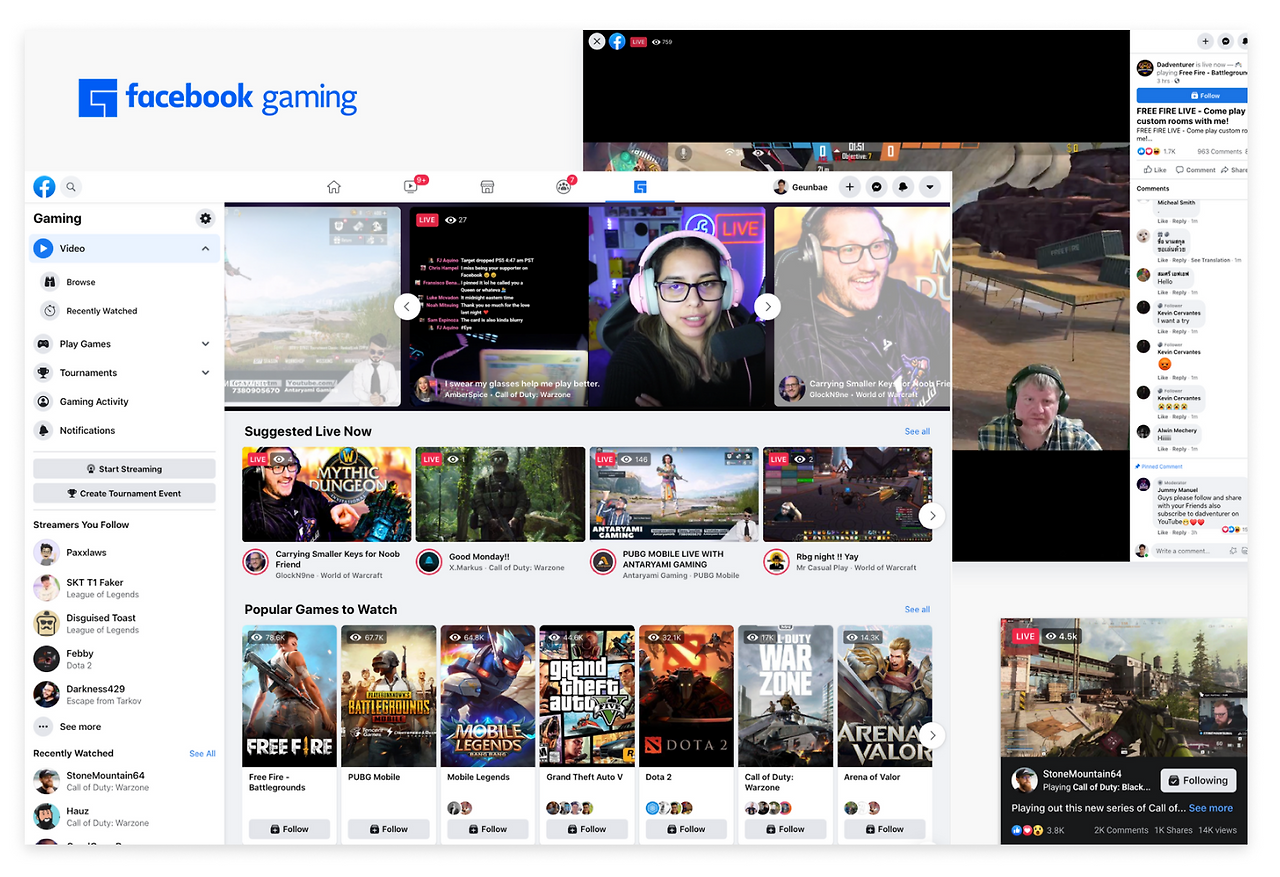Click See all beside Suggested Live Now
The height and width of the screenshot is (877, 1280).
coord(917,432)
